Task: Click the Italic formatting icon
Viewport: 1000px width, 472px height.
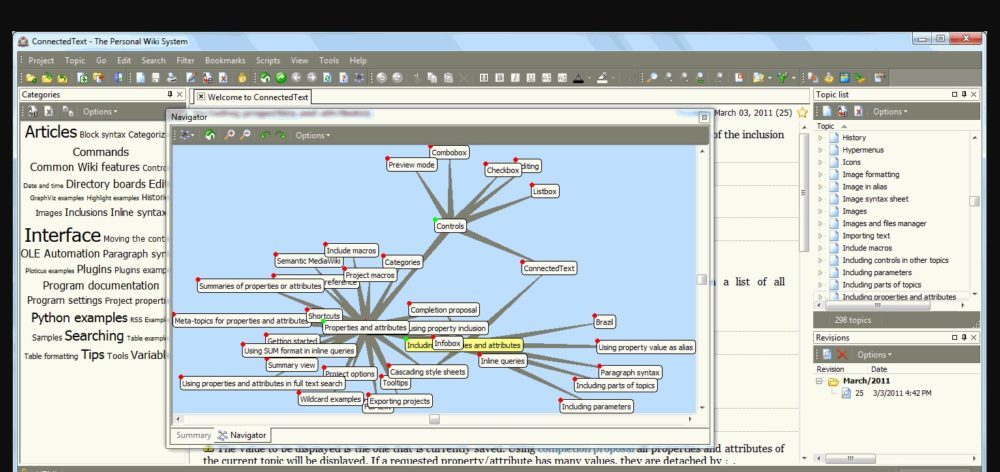Action: point(517,77)
